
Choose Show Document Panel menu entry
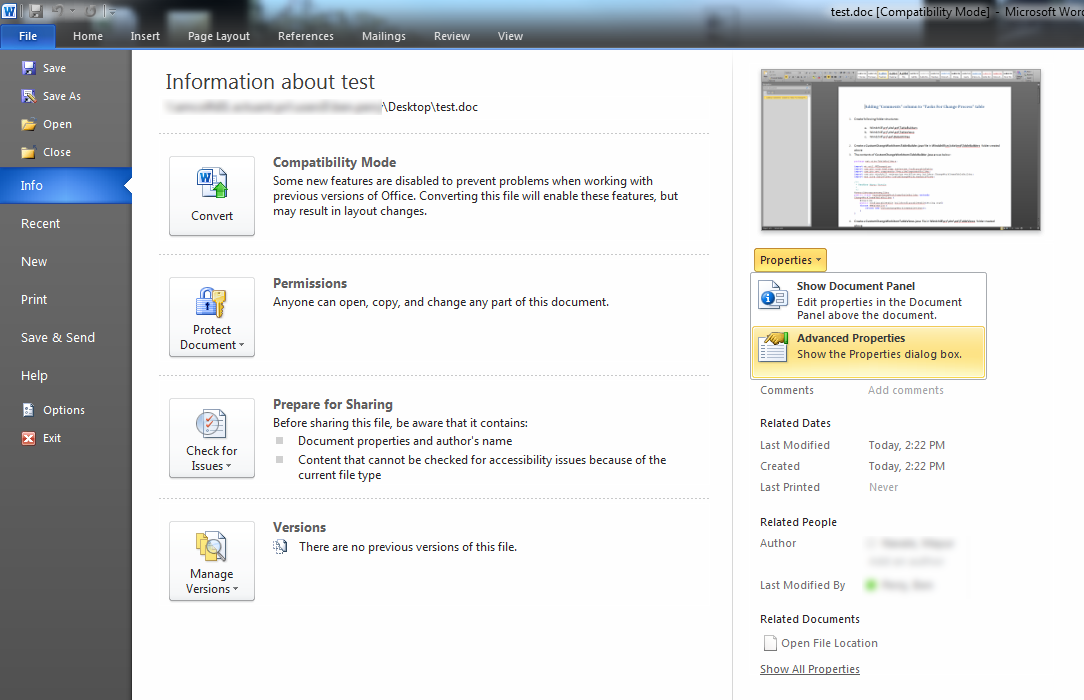pos(868,300)
